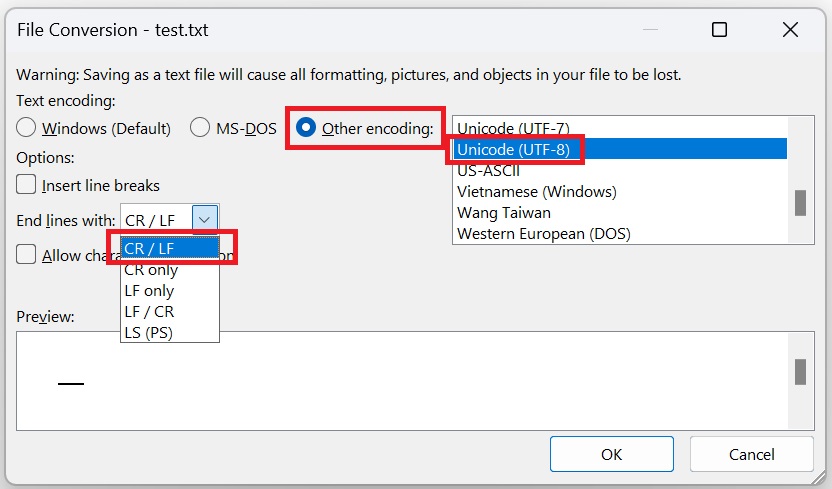Image resolution: width=832 pixels, height=489 pixels.
Task: Choose Vietnamese (Windows) encoding
Action: 536,191
